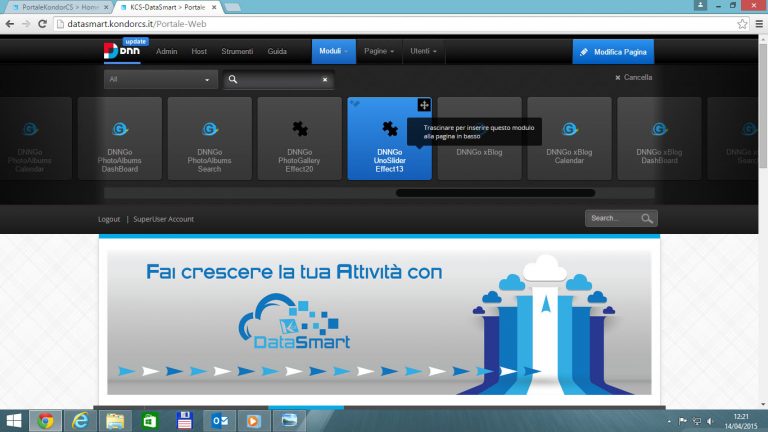Expand the Utenti dropdown menu
The width and height of the screenshot is (768, 432).
424,51
